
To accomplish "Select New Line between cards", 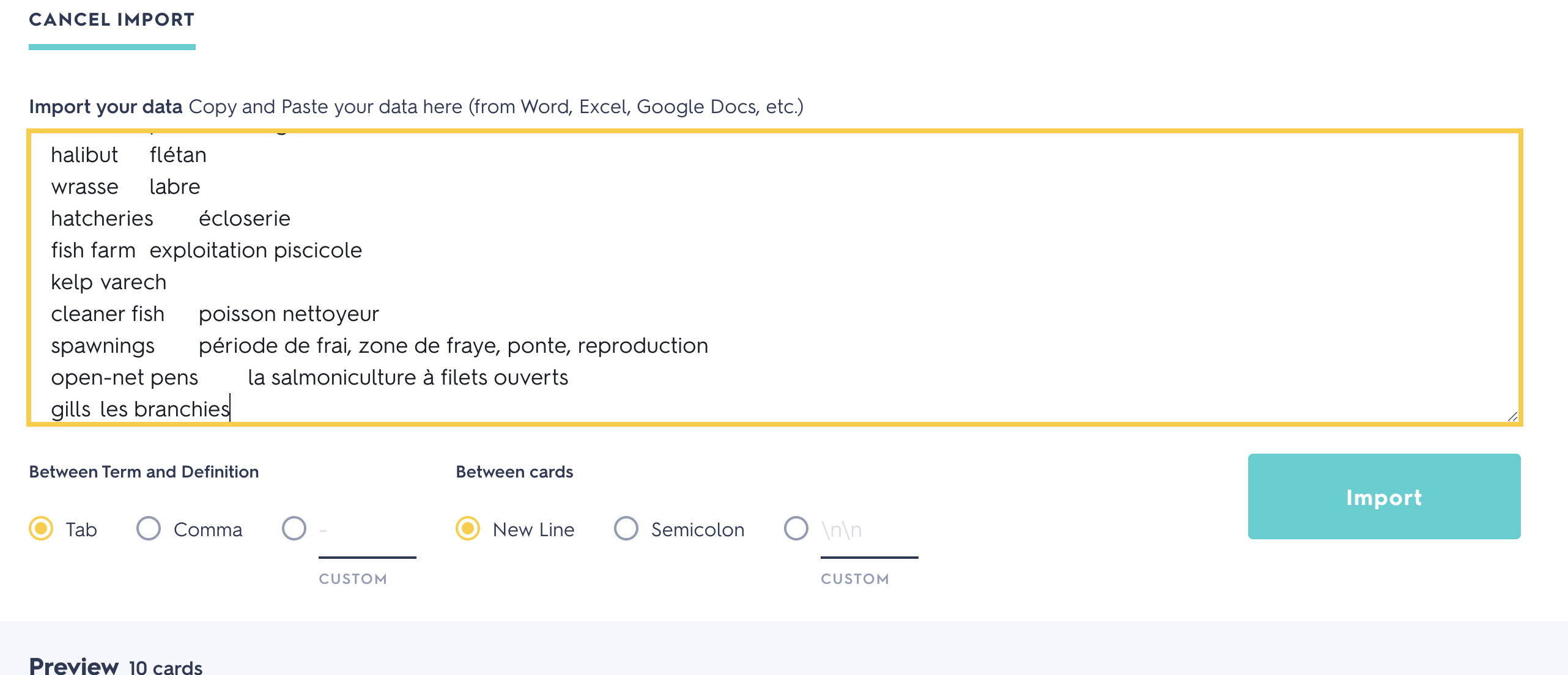I will click(x=468, y=529).
